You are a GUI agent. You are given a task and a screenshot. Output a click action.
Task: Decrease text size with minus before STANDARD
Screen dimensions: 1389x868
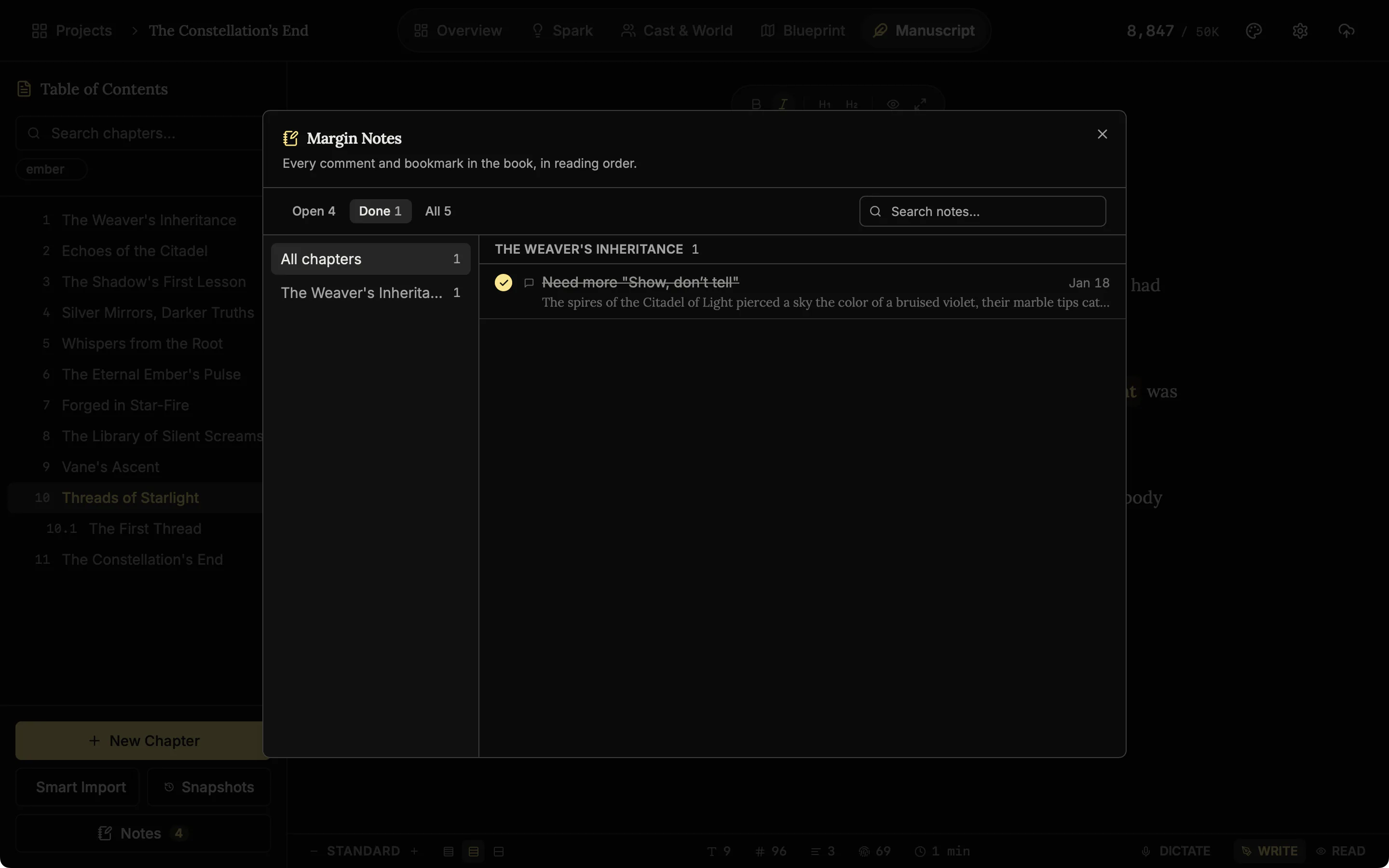(313, 851)
